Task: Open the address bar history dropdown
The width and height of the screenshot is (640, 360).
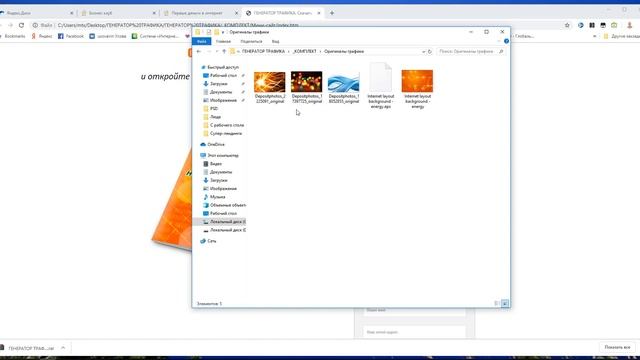Action: pyautogui.click(x=423, y=52)
